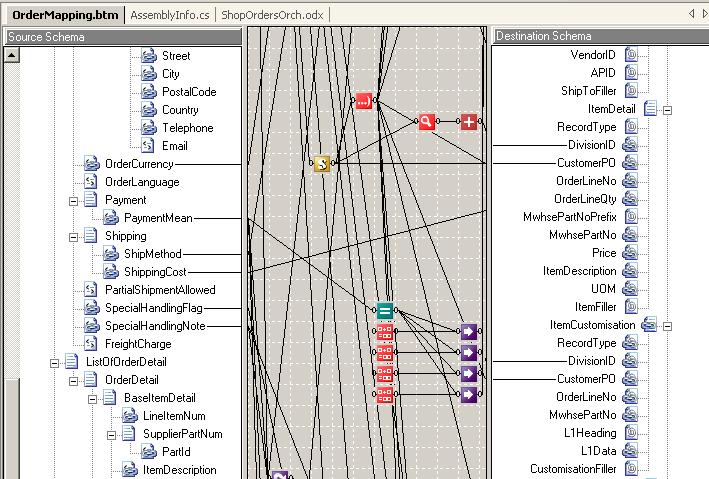Click the PartId element icon
This screenshot has height=479, width=709.
pyautogui.click(x=149, y=451)
